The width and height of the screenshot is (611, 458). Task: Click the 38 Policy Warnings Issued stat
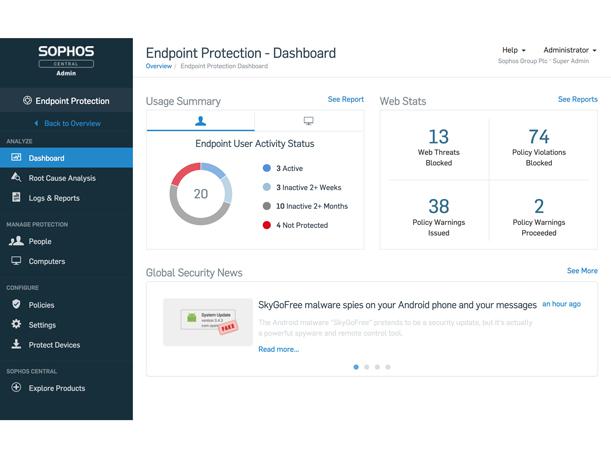pyautogui.click(x=438, y=217)
